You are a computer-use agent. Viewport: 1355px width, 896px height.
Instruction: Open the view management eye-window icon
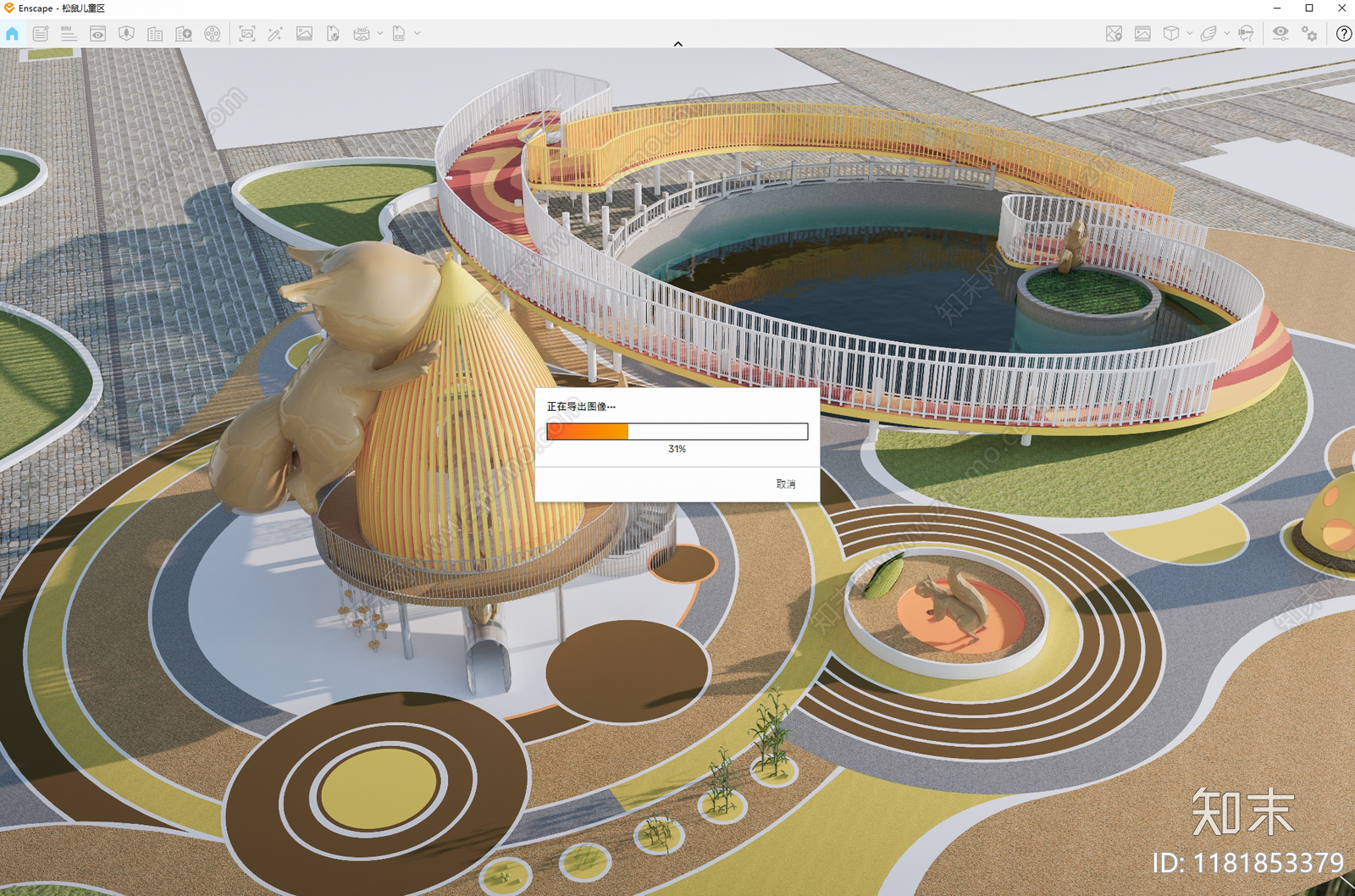coord(97,34)
